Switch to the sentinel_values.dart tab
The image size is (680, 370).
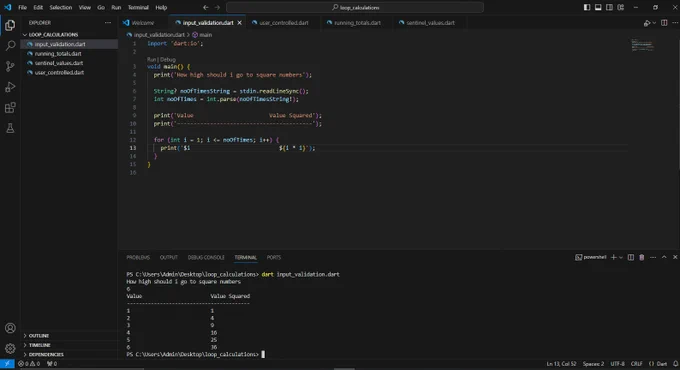click(430, 23)
